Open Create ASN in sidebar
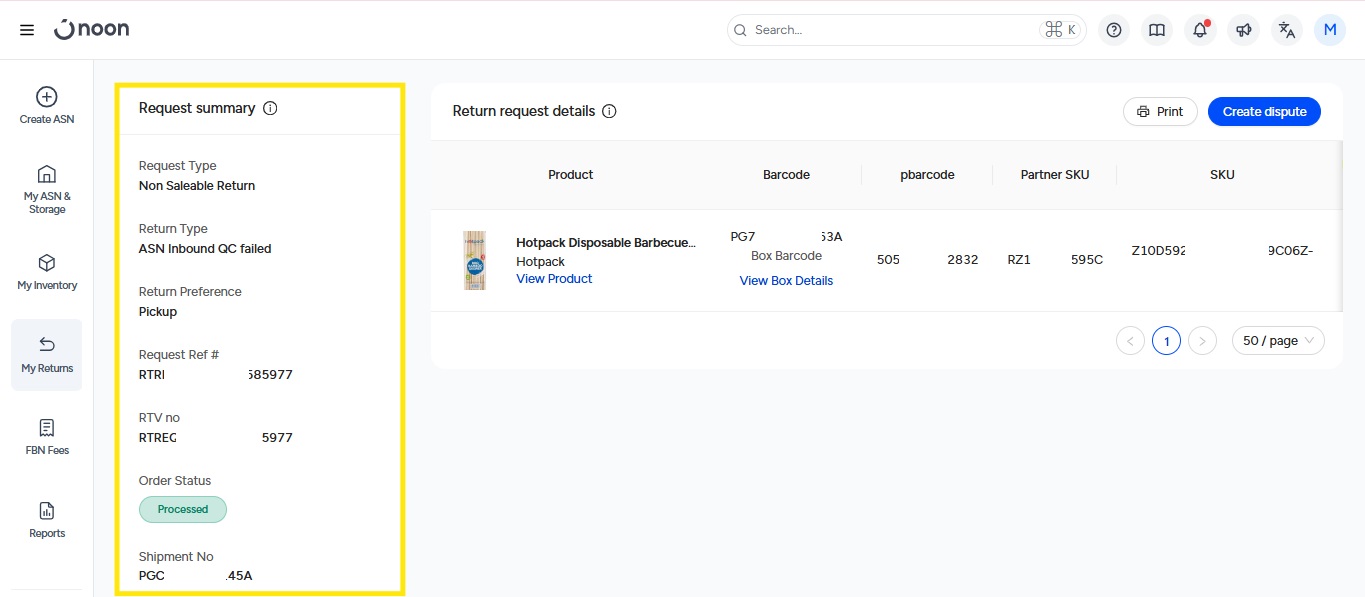Image resolution: width=1365 pixels, height=597 pixels. click(x=47, y=105)
